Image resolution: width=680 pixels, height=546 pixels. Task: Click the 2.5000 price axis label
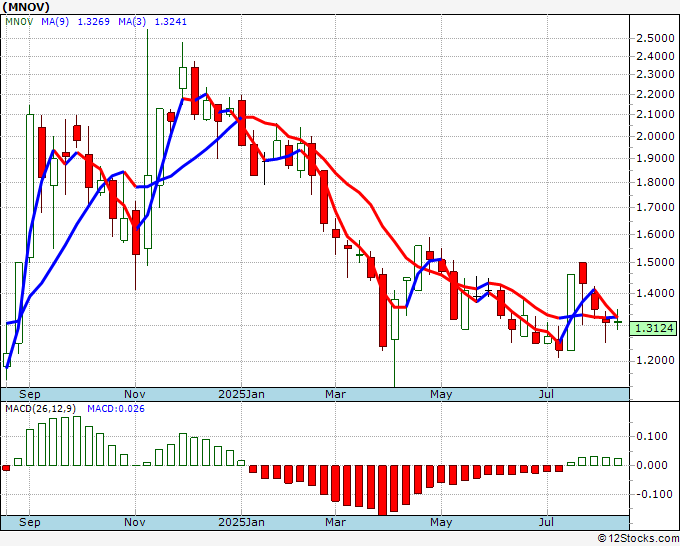[655, 39]
